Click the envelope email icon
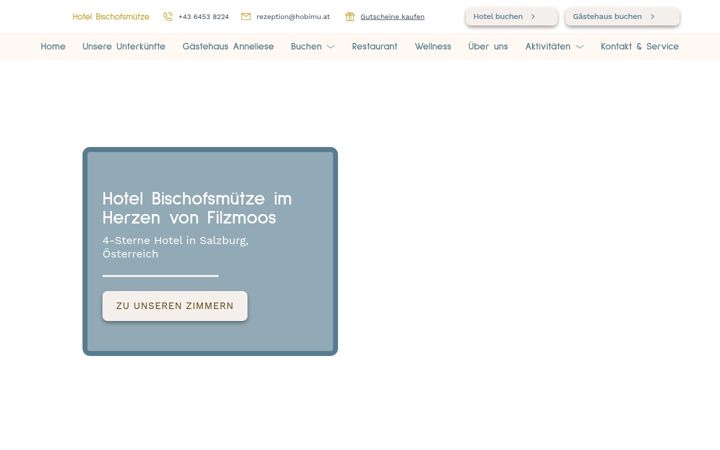The height and width of the screenshot is (450, 720). tap(246, 17)
